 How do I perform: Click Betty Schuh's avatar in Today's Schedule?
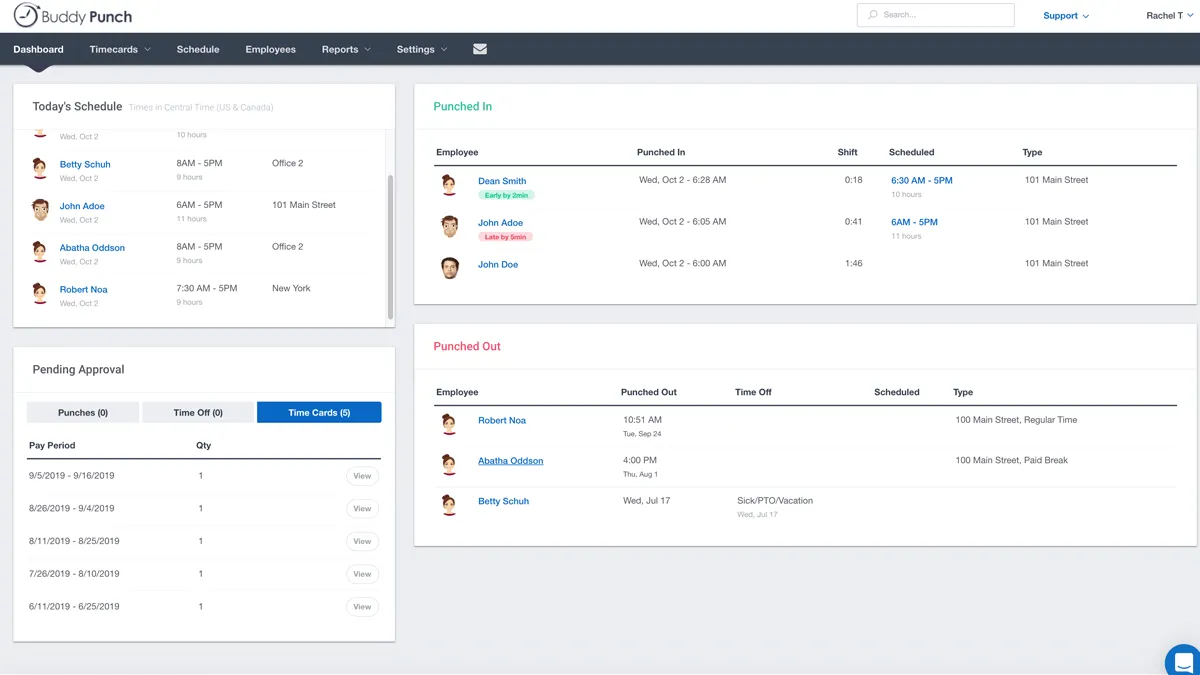(x=40, y=168)
